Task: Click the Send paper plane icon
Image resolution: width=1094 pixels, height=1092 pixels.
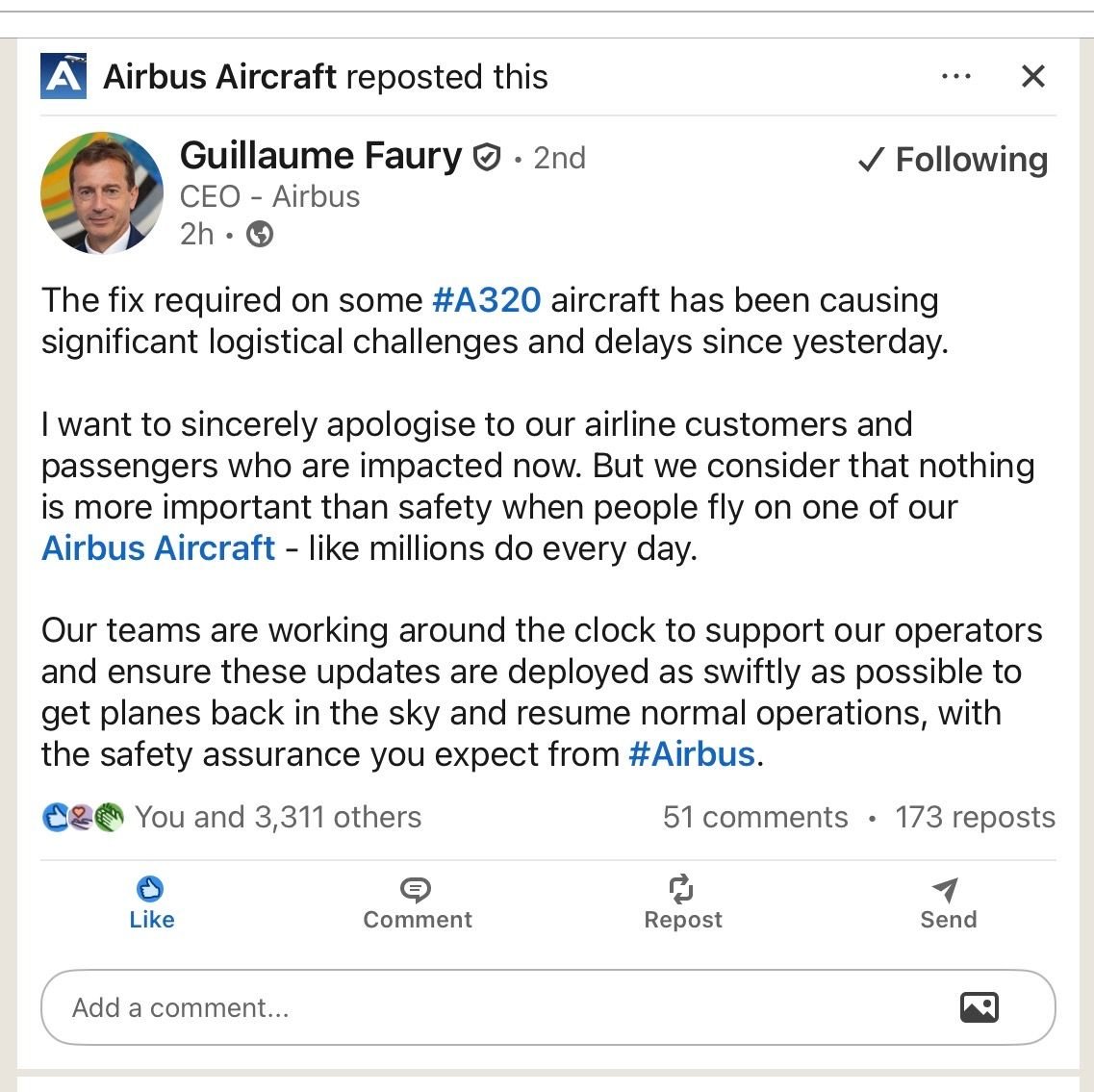Action: coord(947,889)
